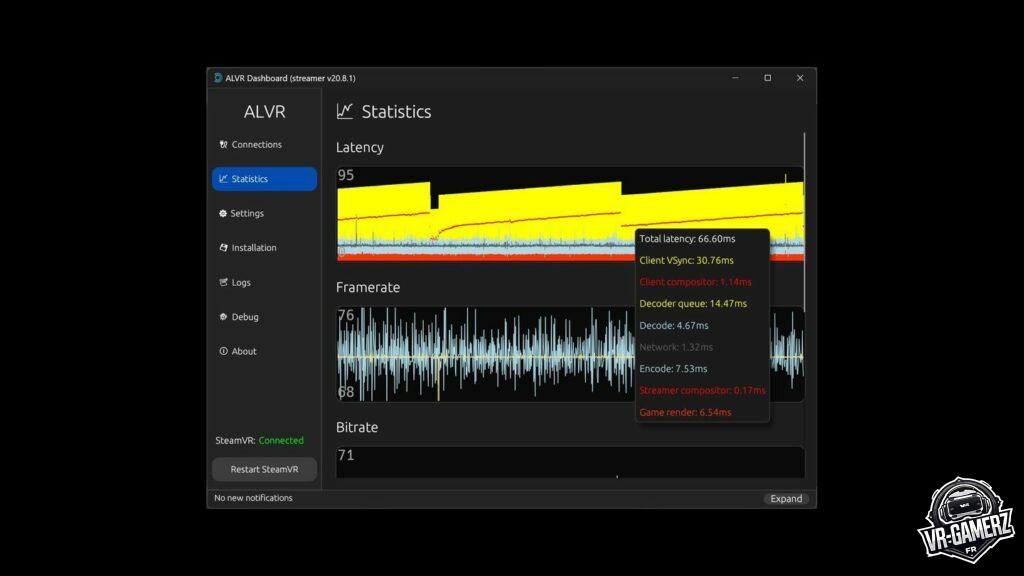Image resolution: width=1024 pixels, height=576 pixels.
Task: Click the Logs icon in the sidebar
Action: [223, 283]
